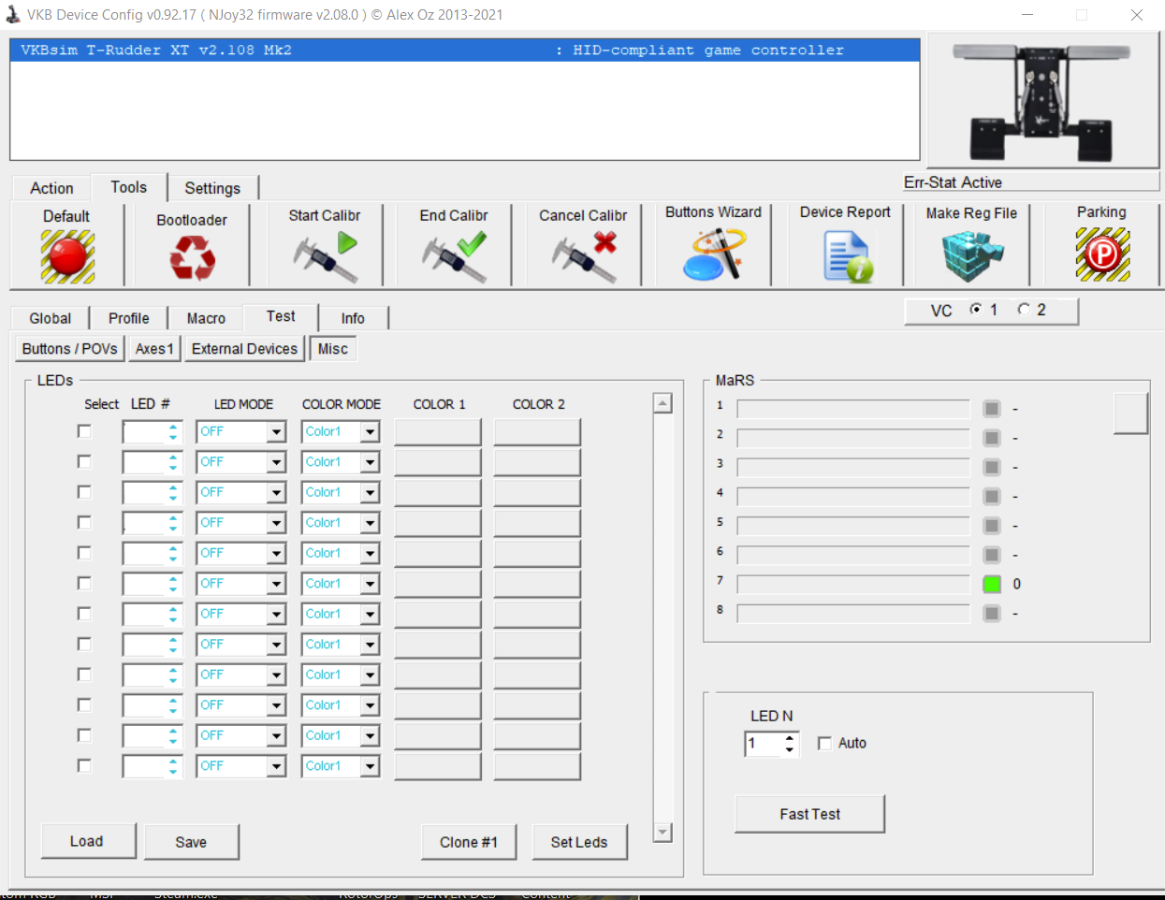
Task: Check the Select box in second LED row
Action: coord(84,462)
